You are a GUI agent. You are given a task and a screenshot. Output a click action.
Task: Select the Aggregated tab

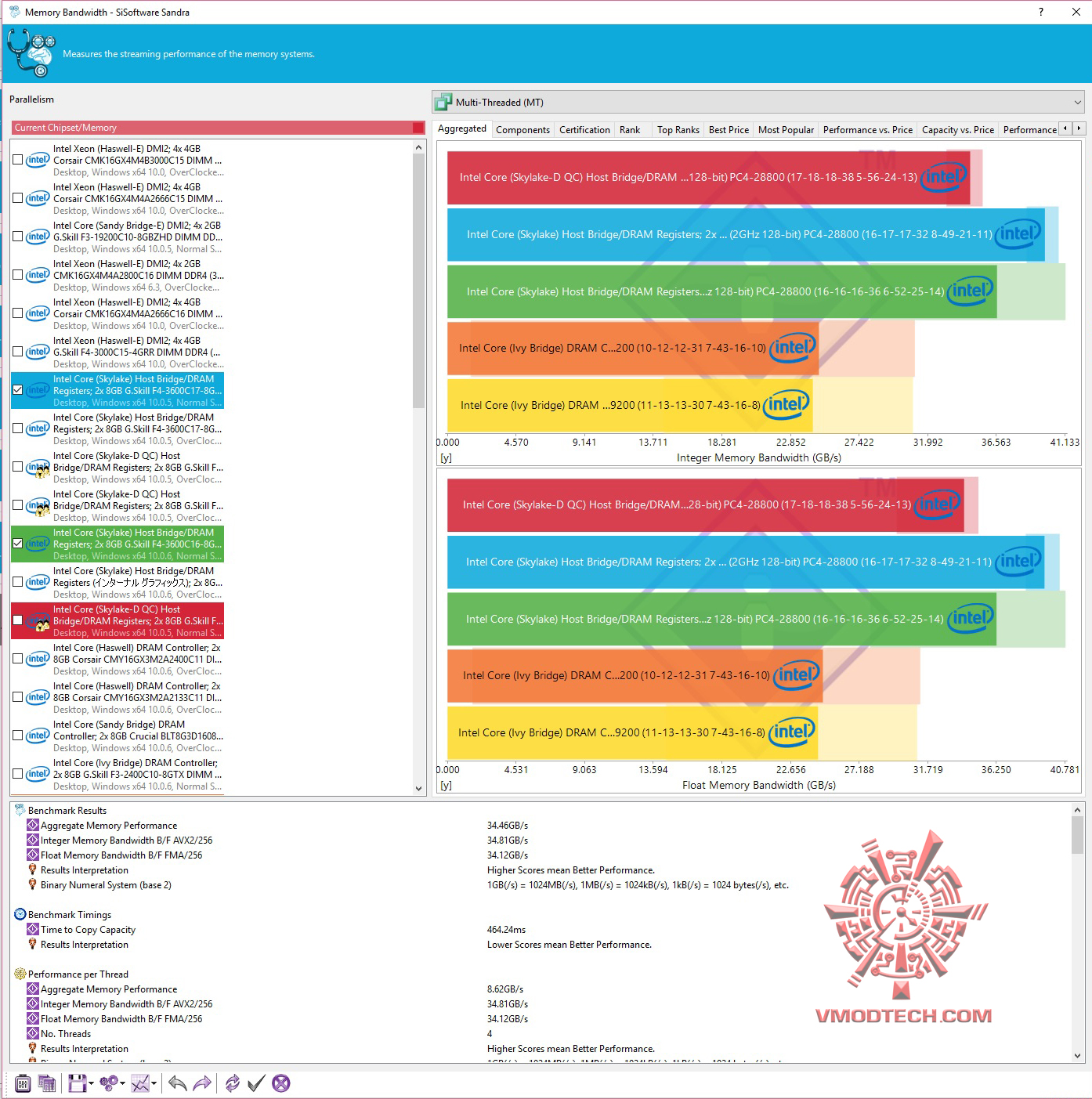pos(462,128)
